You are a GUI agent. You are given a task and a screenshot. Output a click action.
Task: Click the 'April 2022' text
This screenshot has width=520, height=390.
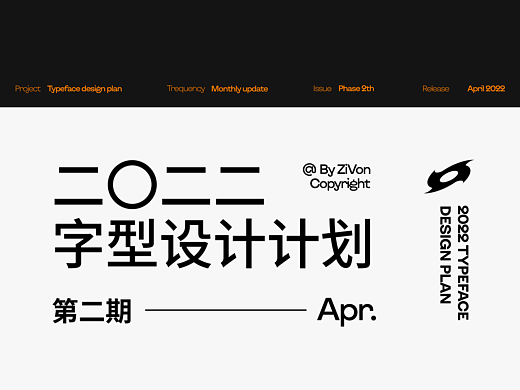486,88
